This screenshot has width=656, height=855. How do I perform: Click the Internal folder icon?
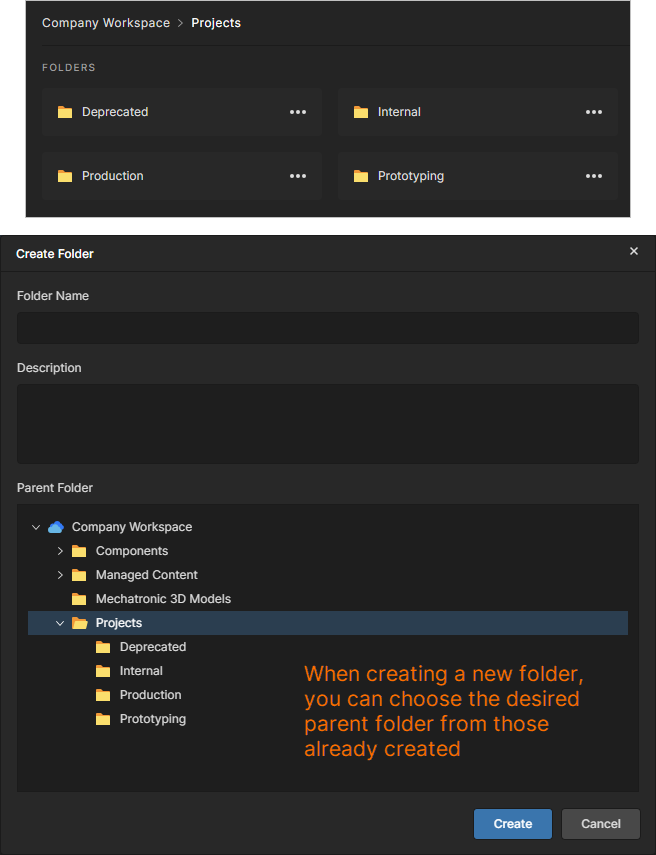click(360, 112)
